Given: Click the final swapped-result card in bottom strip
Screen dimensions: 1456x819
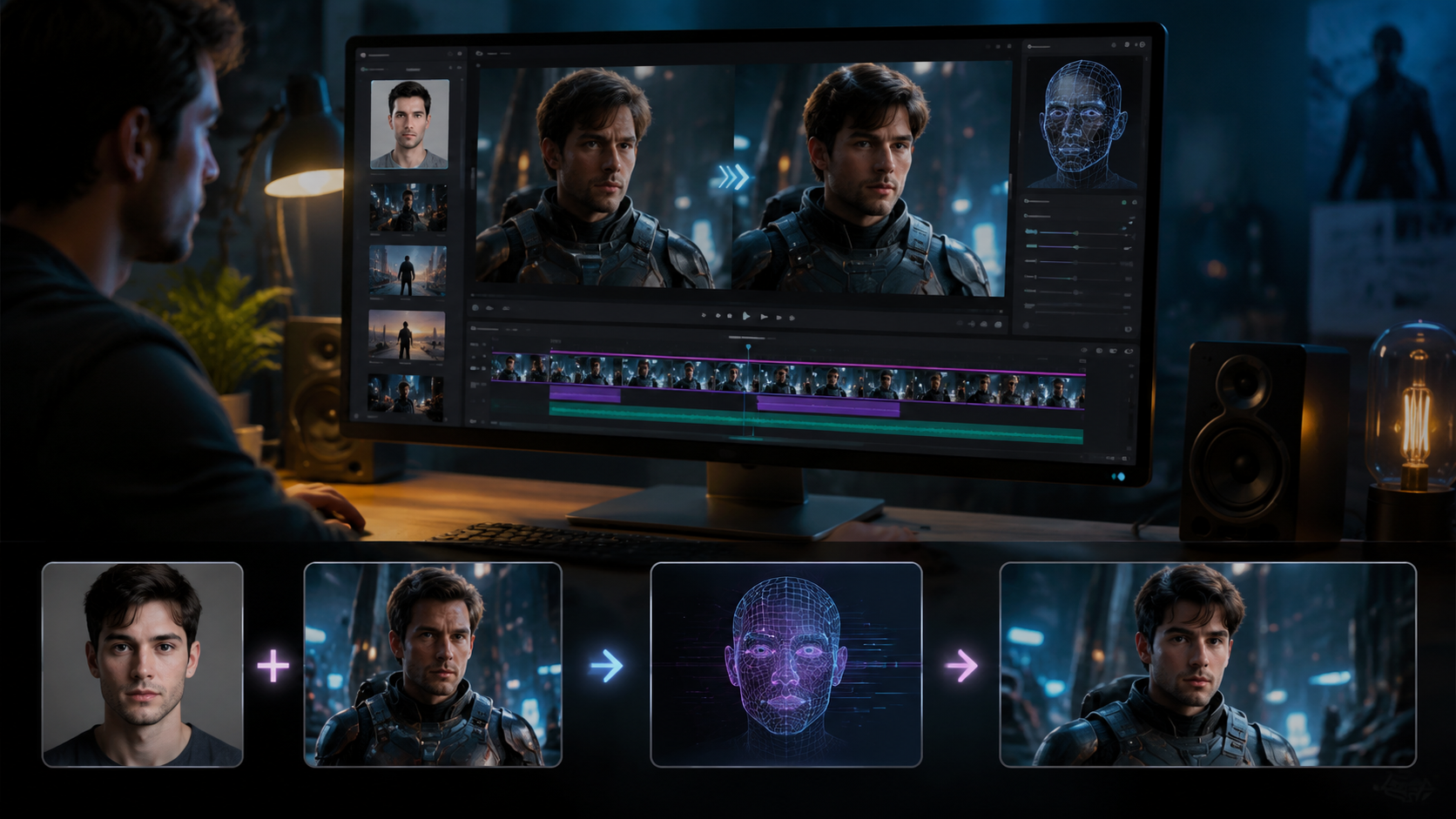Looking at the screenshot, I should [x=1208, y=664].
